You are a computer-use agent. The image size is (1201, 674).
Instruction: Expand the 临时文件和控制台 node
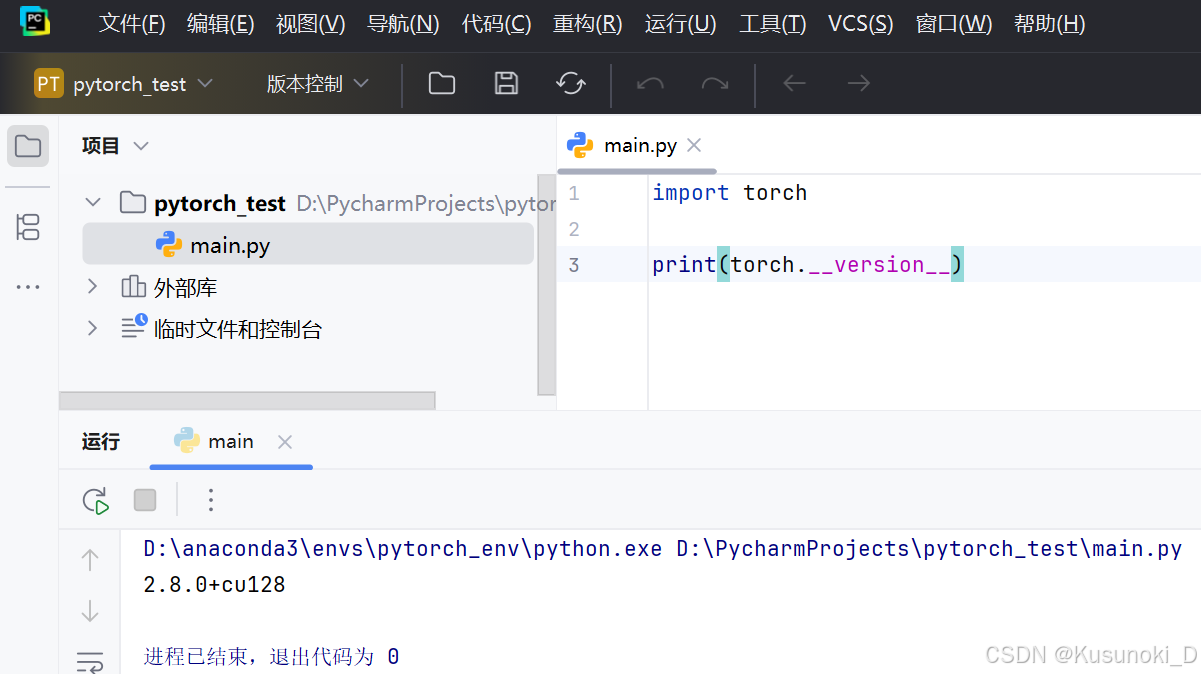(x=93, y=328)
